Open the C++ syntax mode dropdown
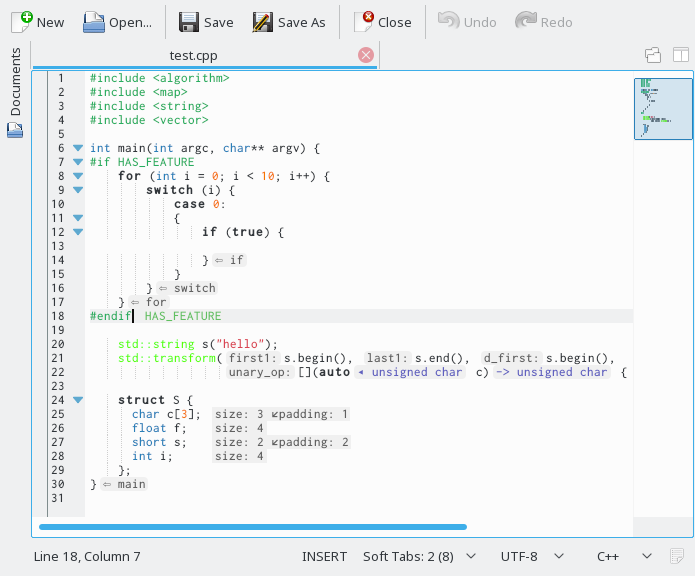This screenshot has height=576, width=695. point(624,556)
